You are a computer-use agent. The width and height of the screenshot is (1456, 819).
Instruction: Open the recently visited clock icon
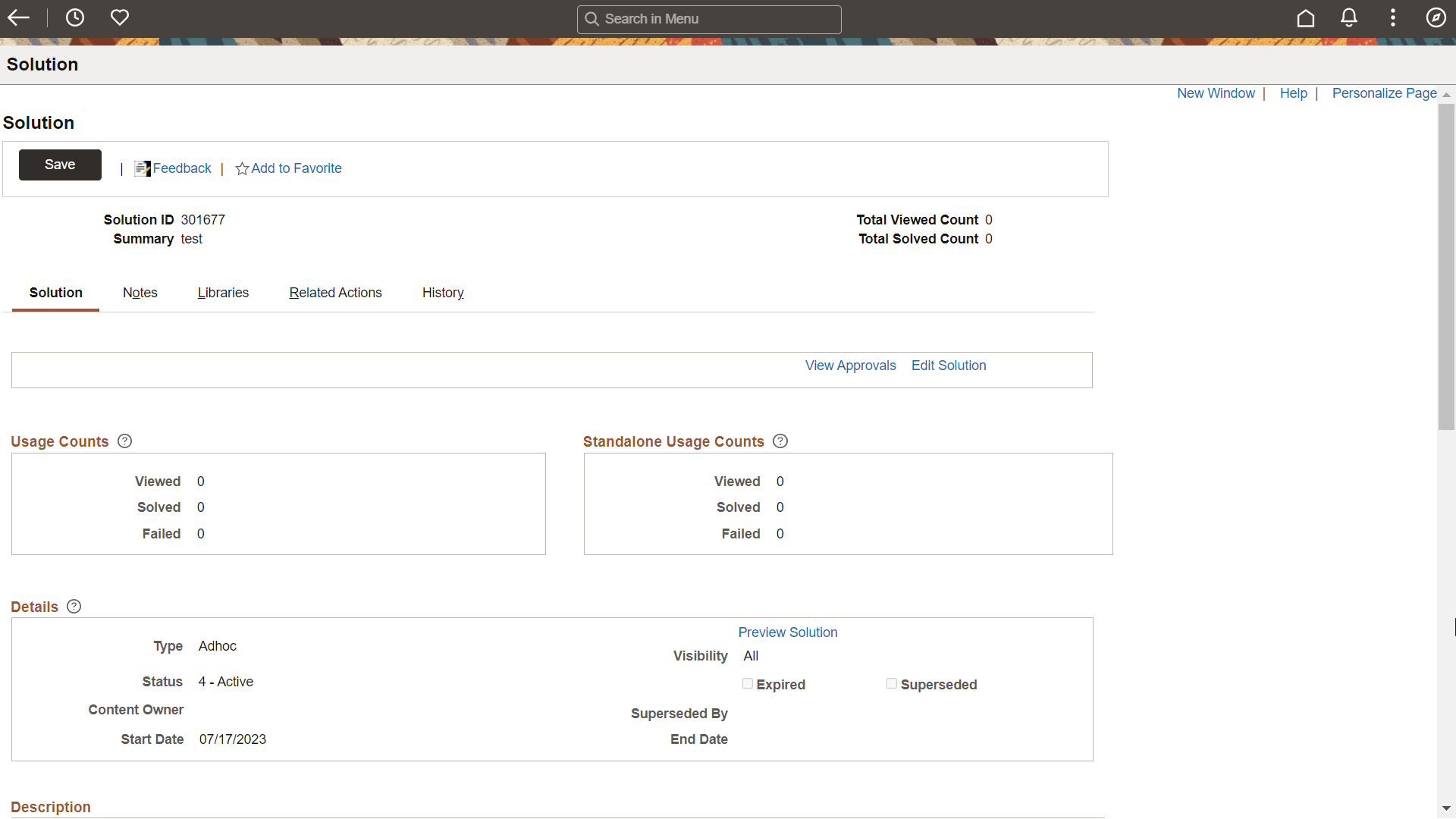pos(75,18)
